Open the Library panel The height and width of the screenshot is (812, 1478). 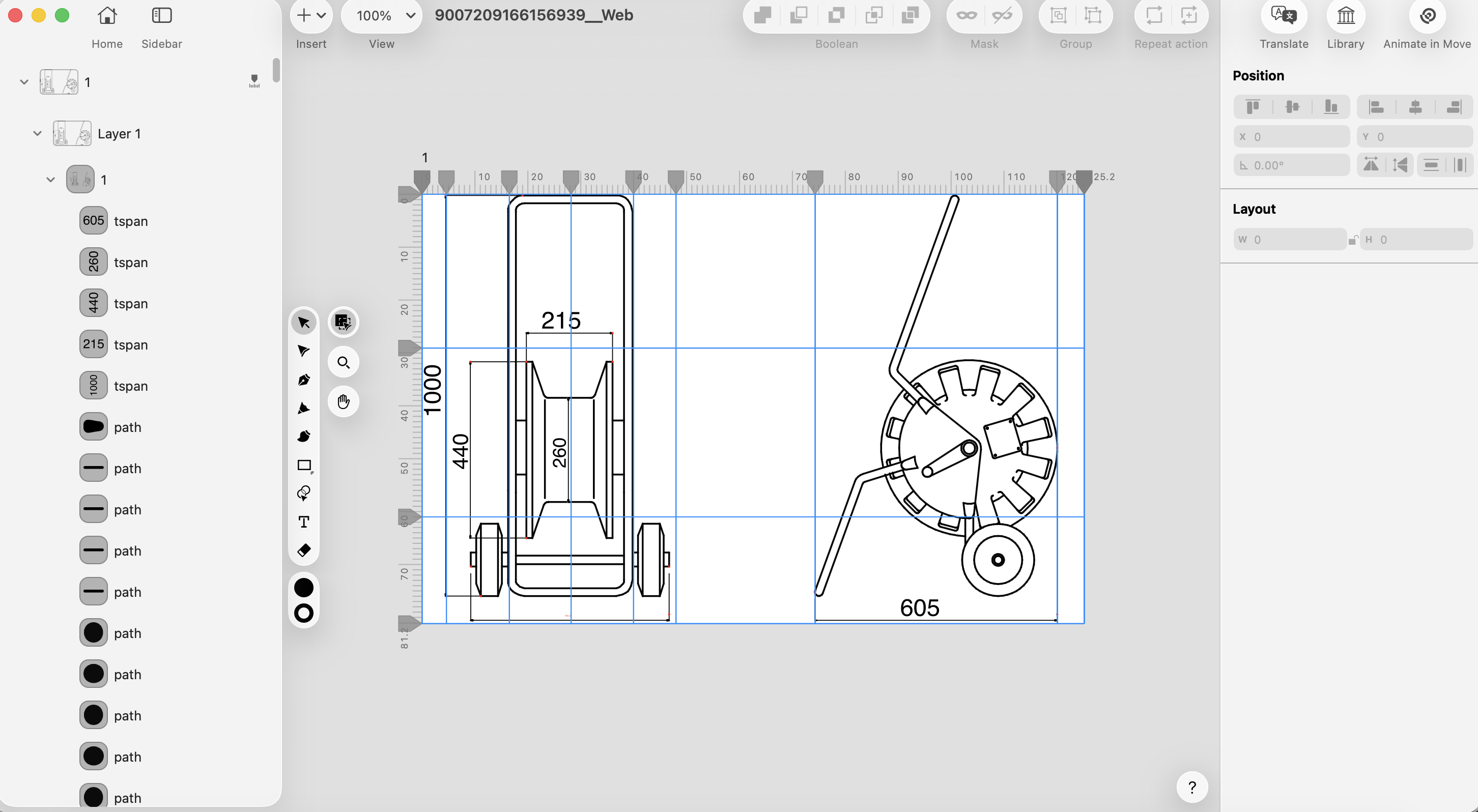1345,16
